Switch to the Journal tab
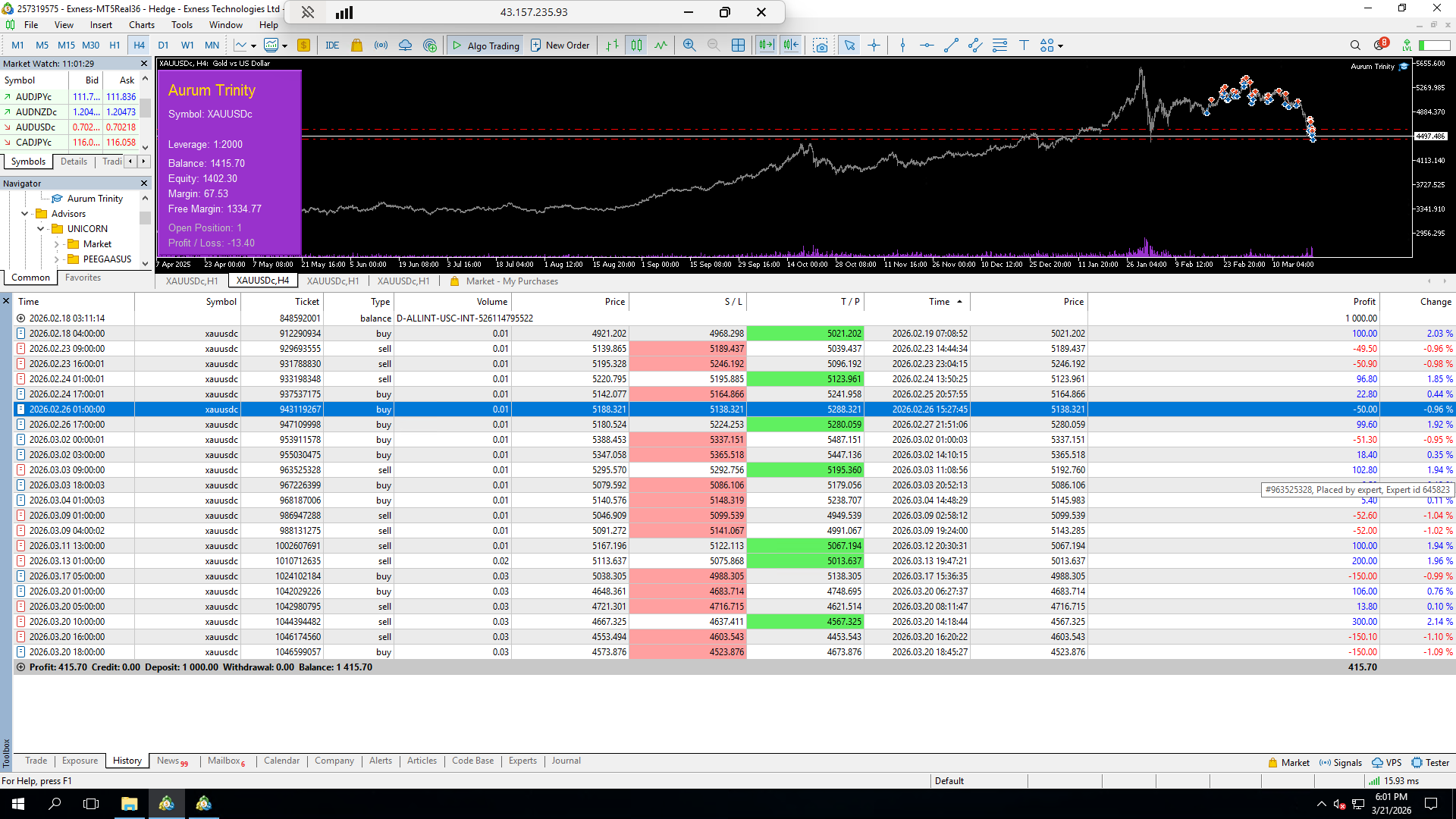This screenshot has width=1456, height=819. [x=566, y=761]
